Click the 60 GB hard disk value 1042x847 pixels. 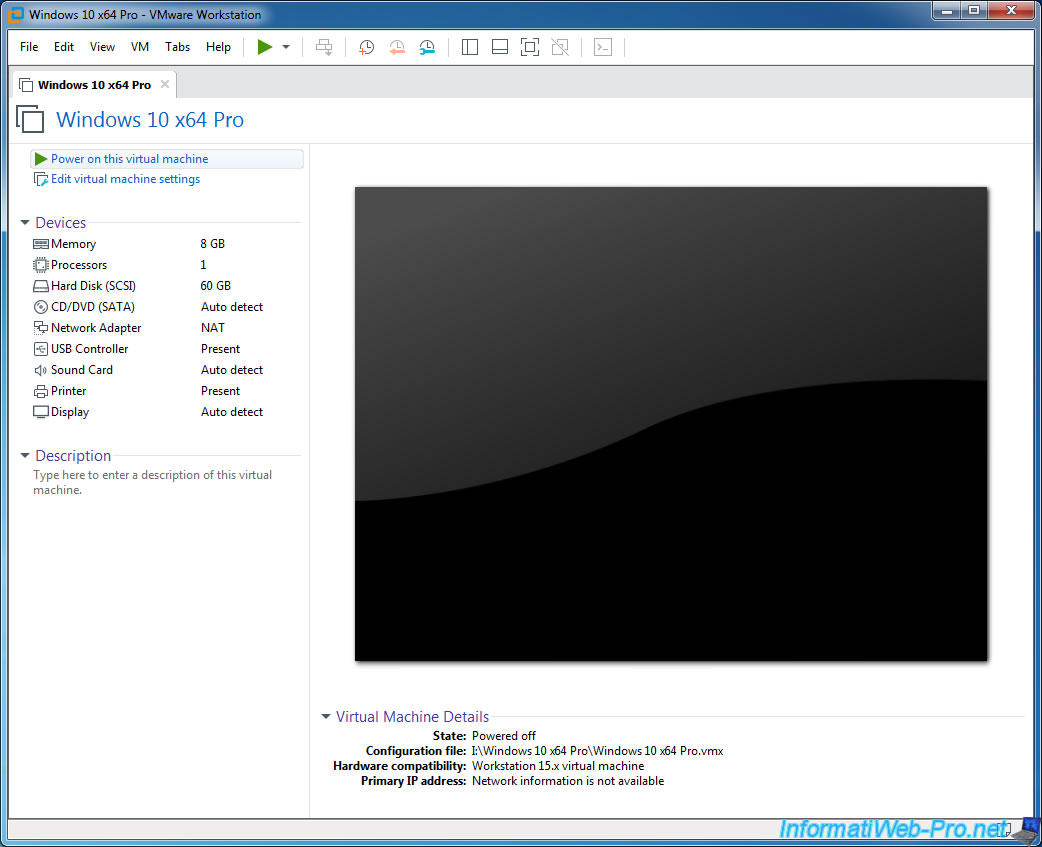[x=216, y=286]
